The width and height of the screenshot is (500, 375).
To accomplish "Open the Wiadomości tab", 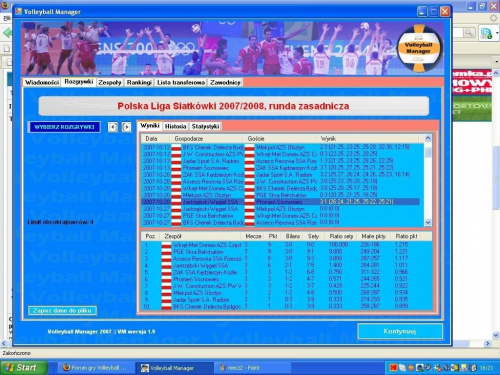I will click(x=42, y=82).
